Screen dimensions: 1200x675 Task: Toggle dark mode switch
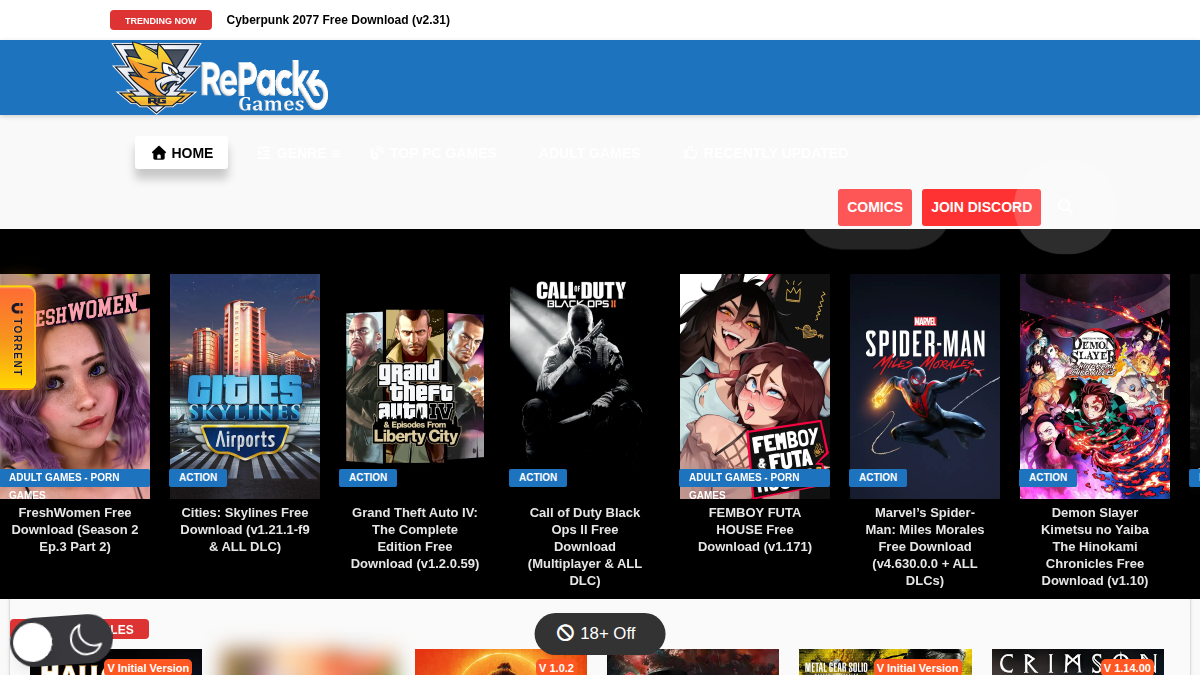[62, 641]
